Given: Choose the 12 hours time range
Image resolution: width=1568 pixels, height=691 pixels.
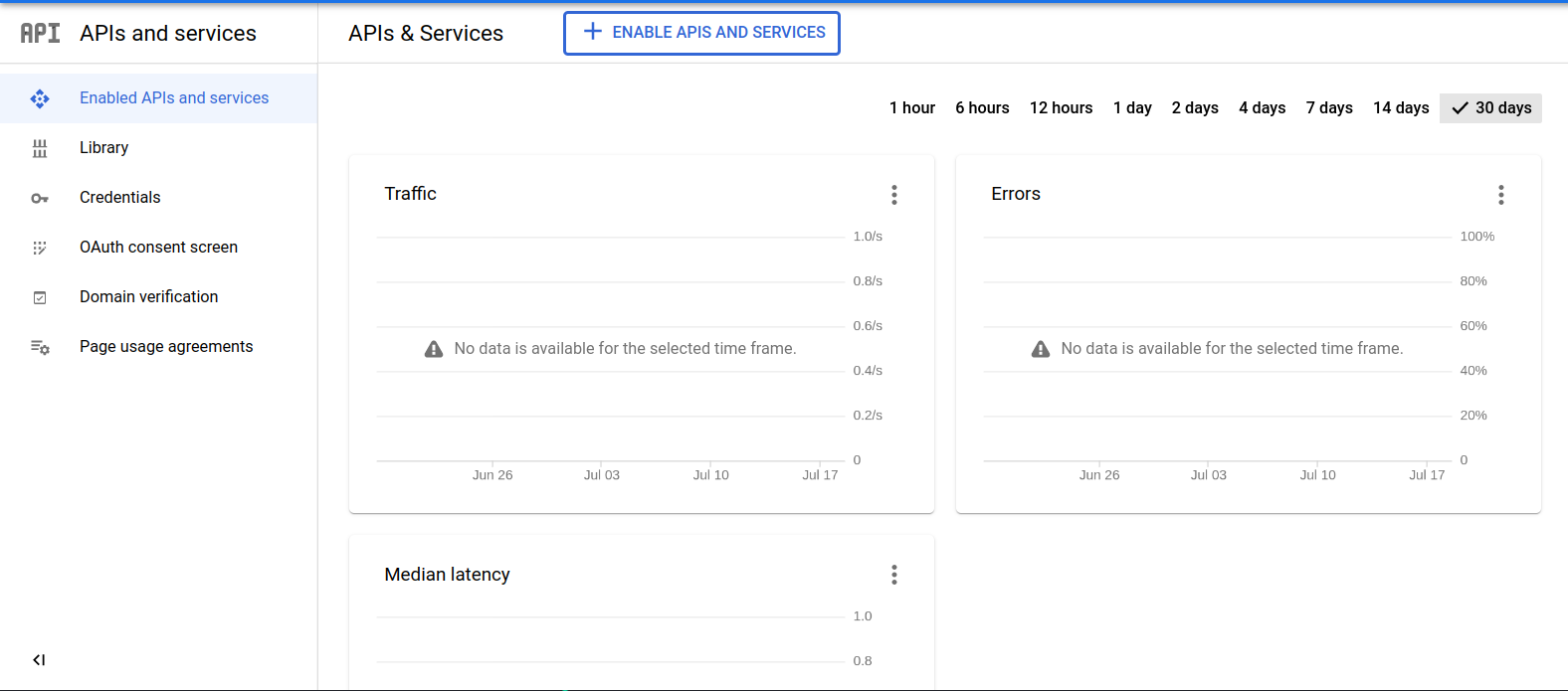Looking at the screenshot, I should (x=1061, y=108).
